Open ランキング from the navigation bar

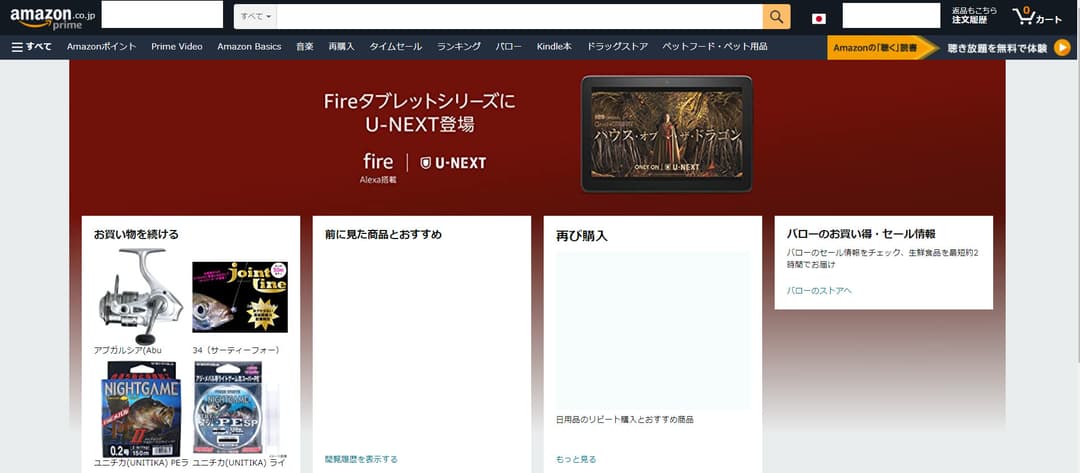tap(459, 47)
